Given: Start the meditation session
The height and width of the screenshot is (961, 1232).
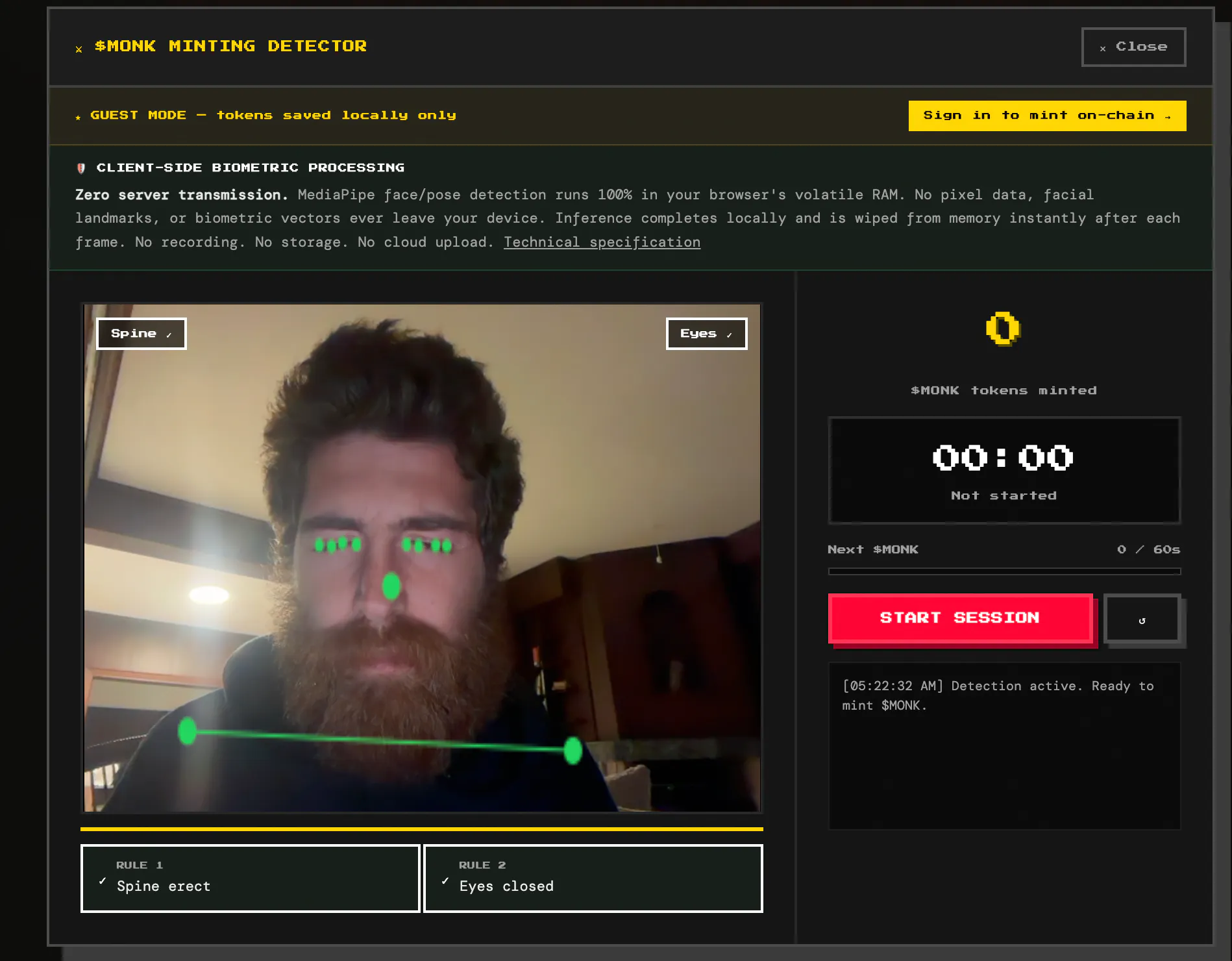Looking at the screenshot, I should click(x=961, y=618).
